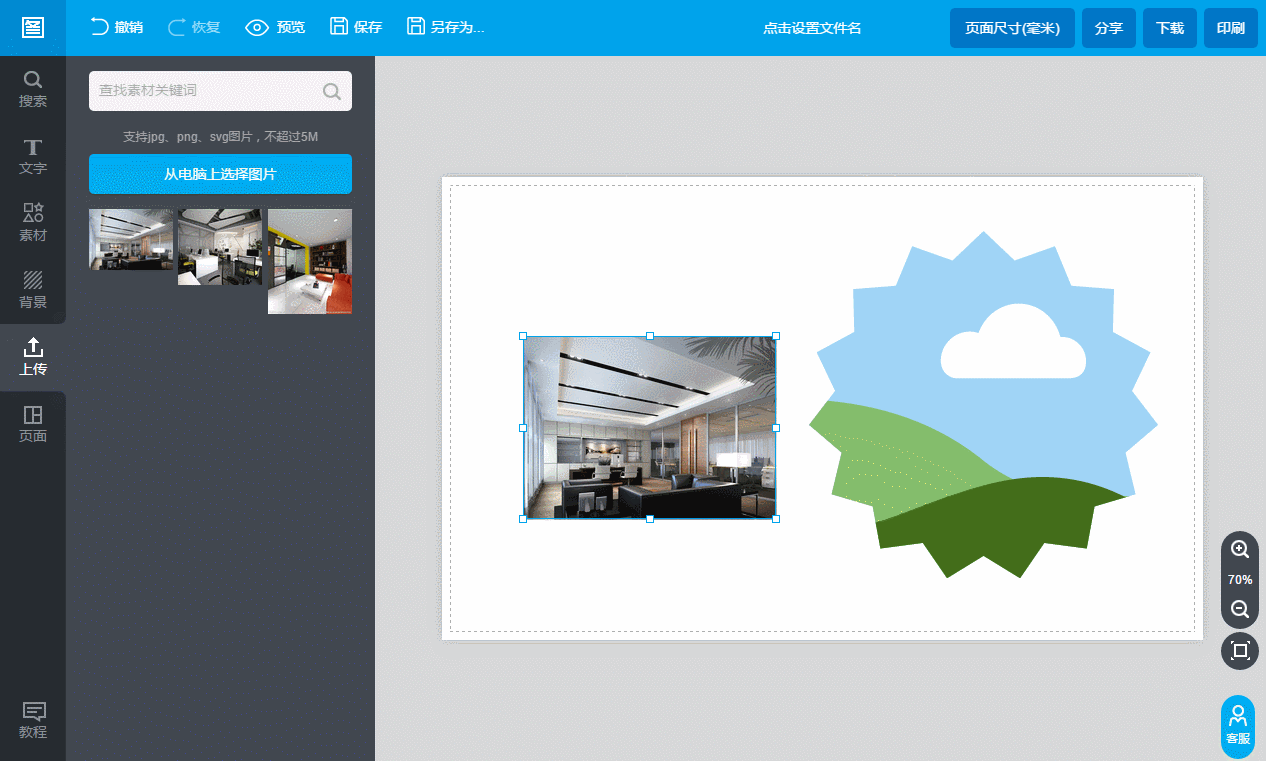This screenshot has height=761, width=1266.
Task: Open the 素材 materials sidebar tab
Action: tap(33, 223)
